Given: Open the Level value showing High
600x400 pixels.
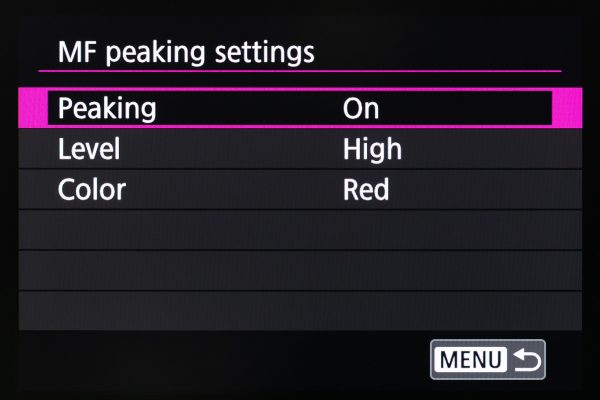Looking at the screenshot, I should tap(372, 149).
